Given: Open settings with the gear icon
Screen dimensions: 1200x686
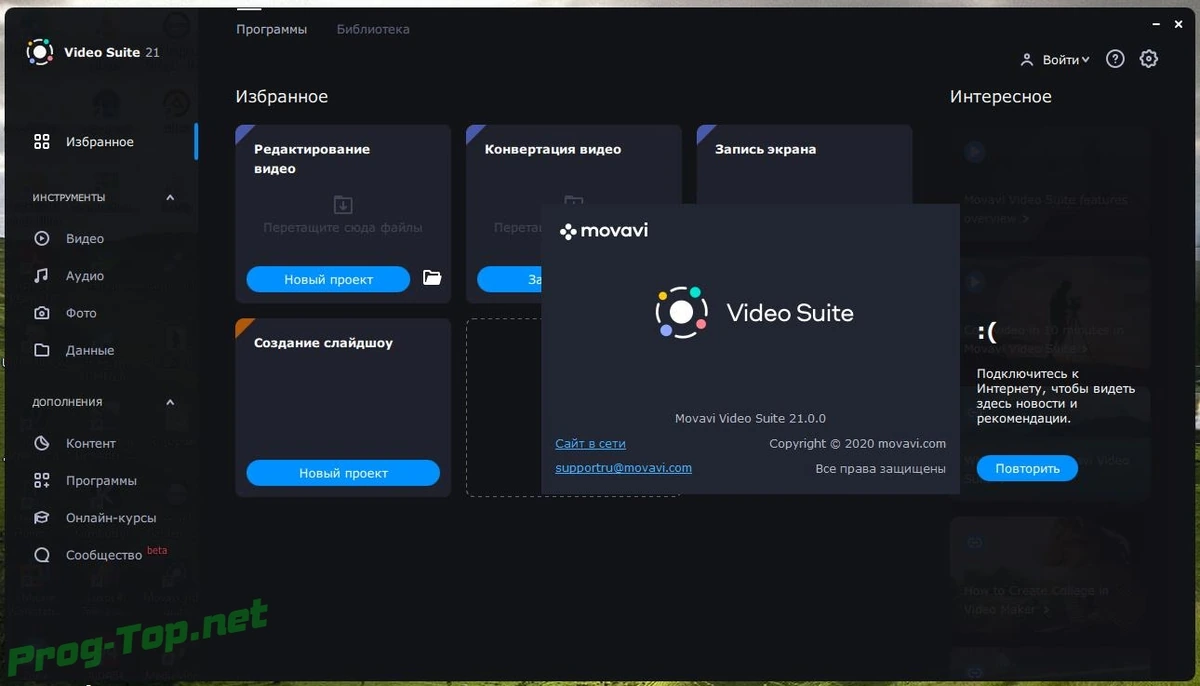Looking at the screenshot, I should tap(1149, 59).
